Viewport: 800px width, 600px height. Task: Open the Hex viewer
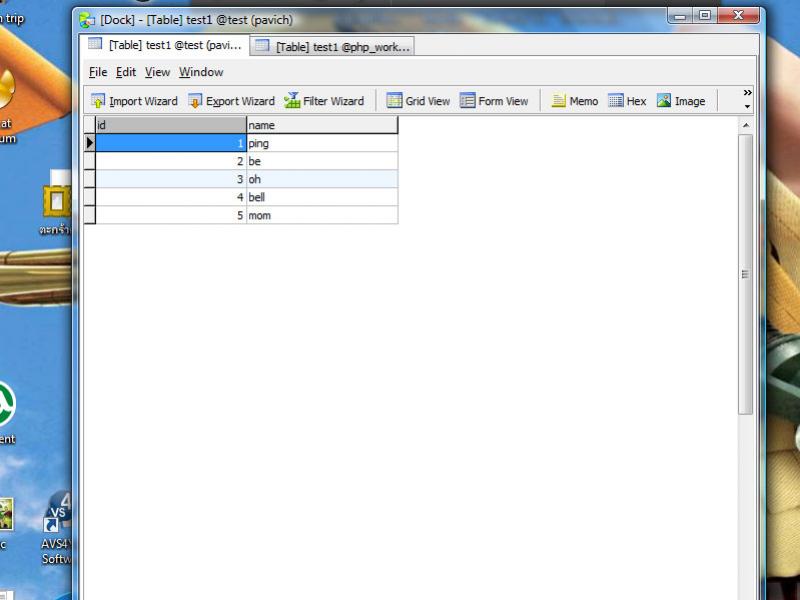click(627, 101)
